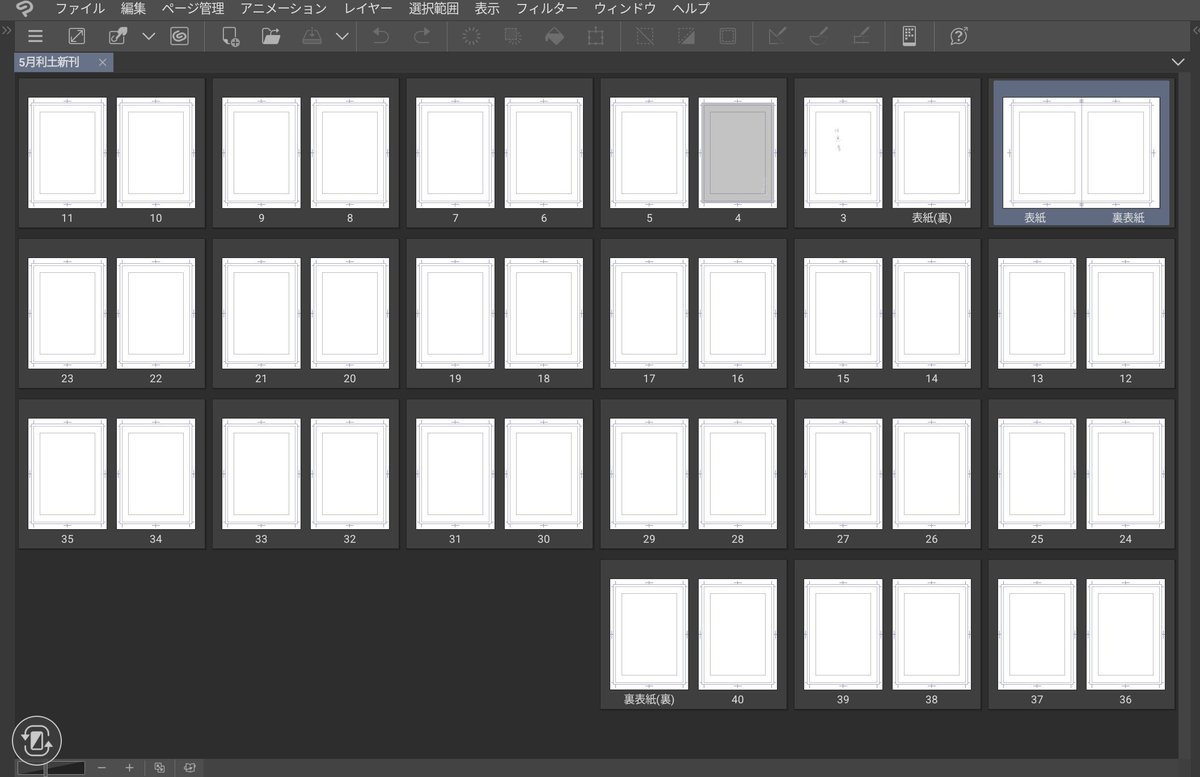This screenshot has width=1200, height=777.
Task: Tap the round page-rotate floating button
Action: point(37,740)
